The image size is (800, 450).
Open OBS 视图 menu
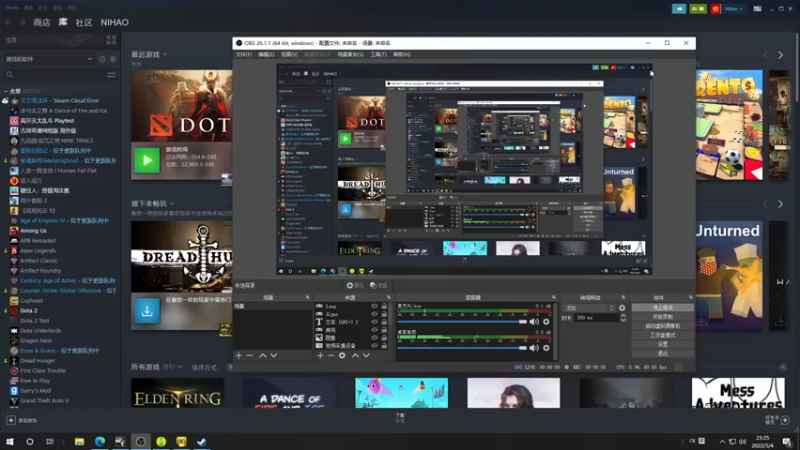point(289,55)
